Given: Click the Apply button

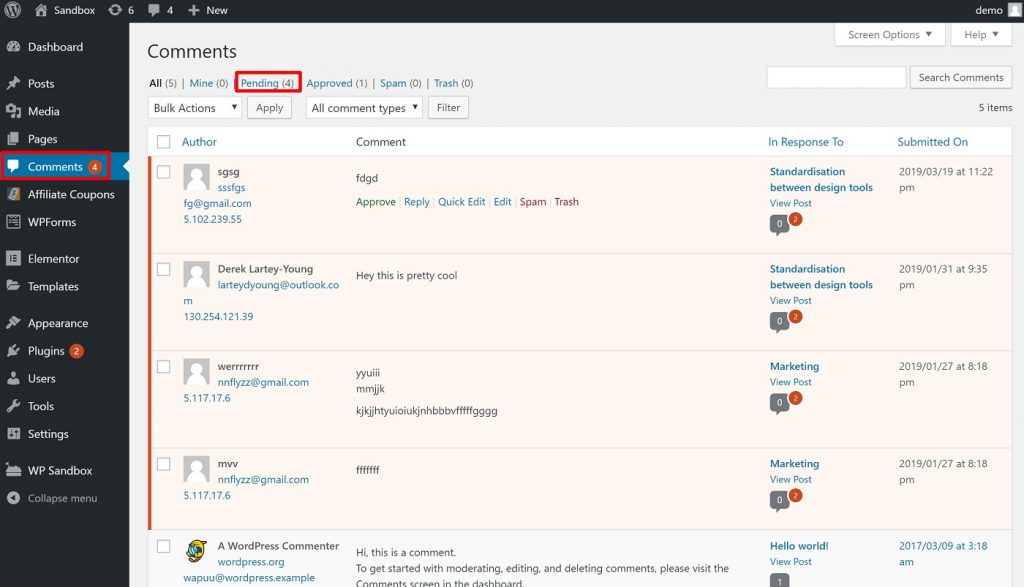Looking at the screenshot, I should [x=268, y=107].
